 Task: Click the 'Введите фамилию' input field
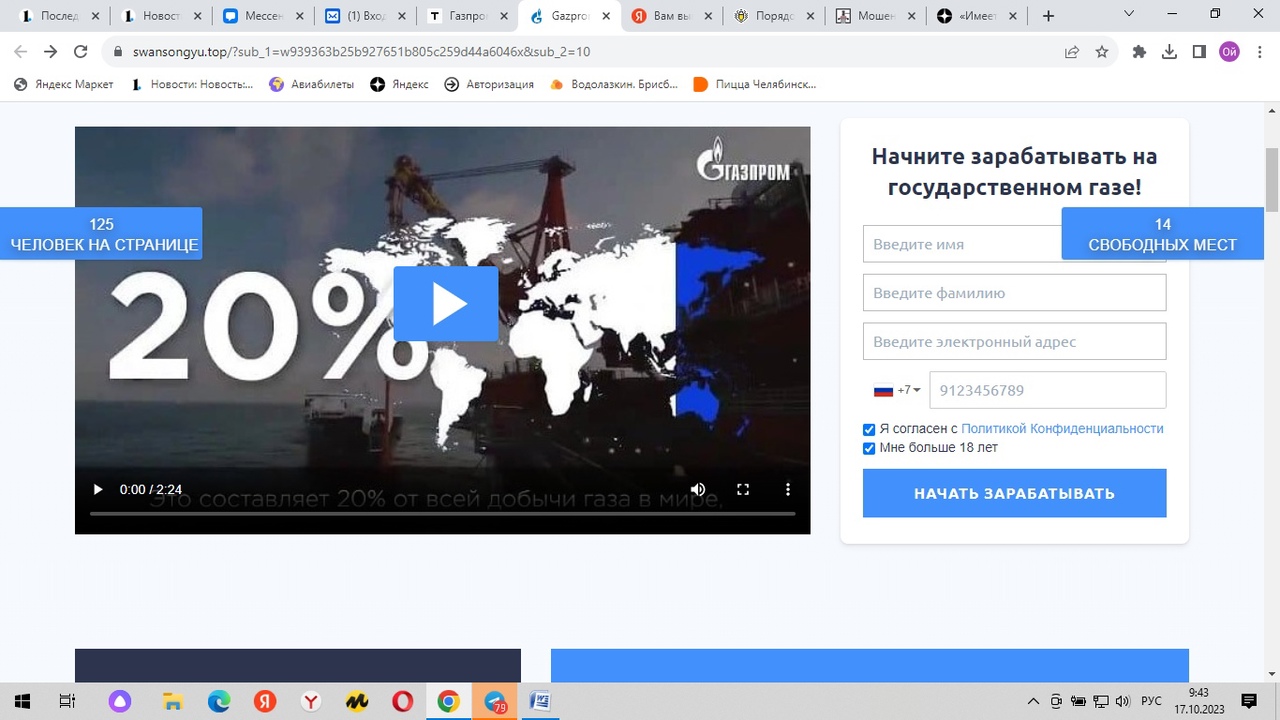[x=1014, y=293]
